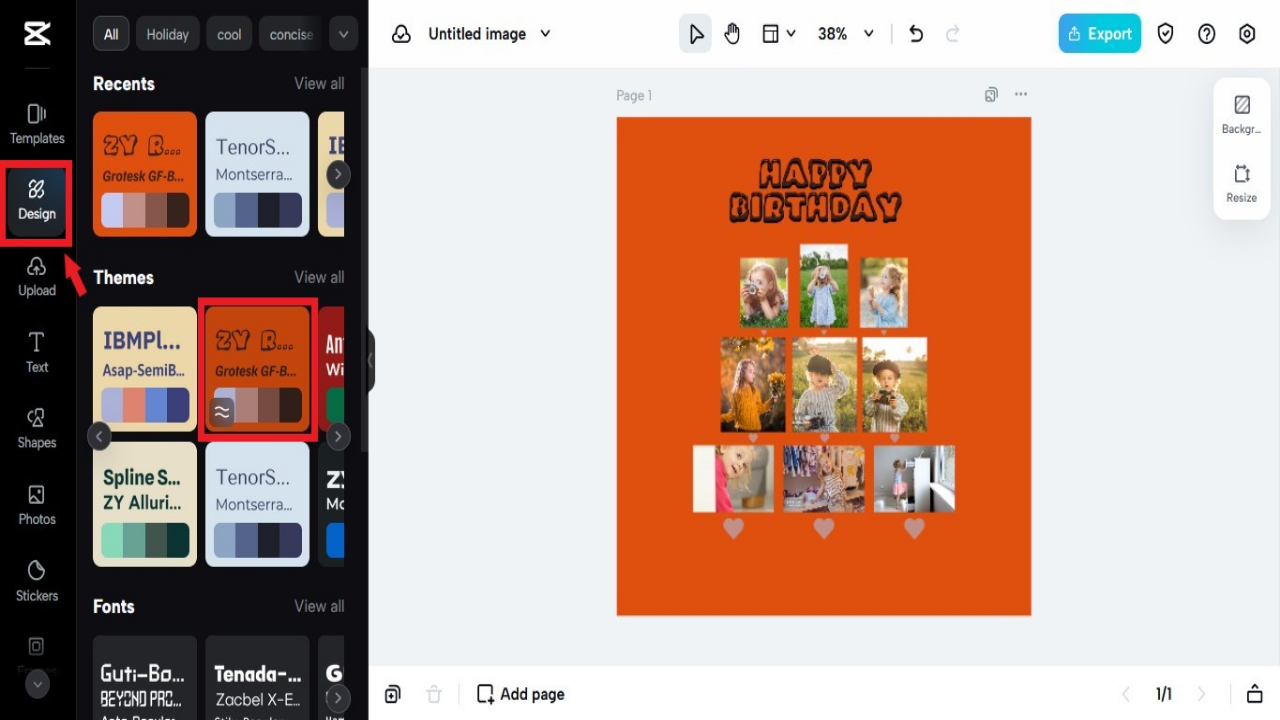Click View all next to Themes
Viewport: 1280px width, 720px height.
pyautogui.click(x=319, y=277)
